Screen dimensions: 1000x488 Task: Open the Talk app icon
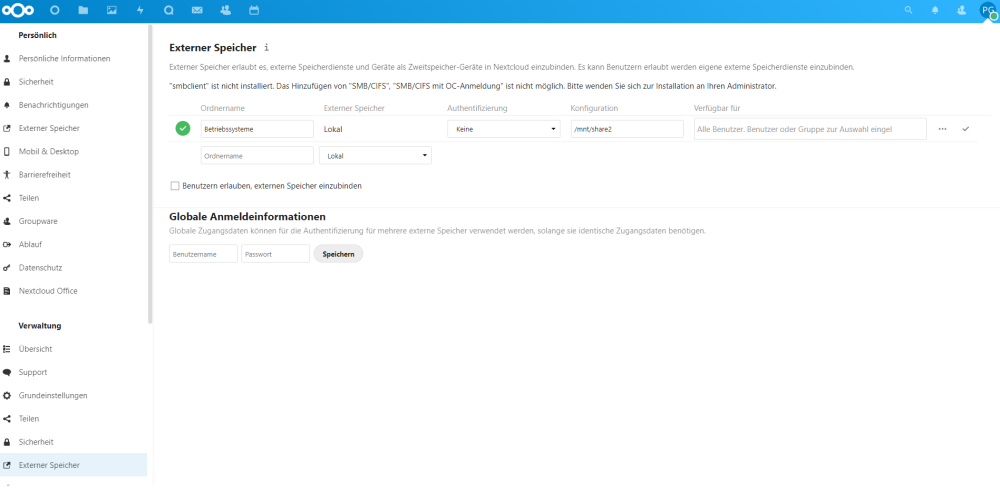(x=169, y=10)
